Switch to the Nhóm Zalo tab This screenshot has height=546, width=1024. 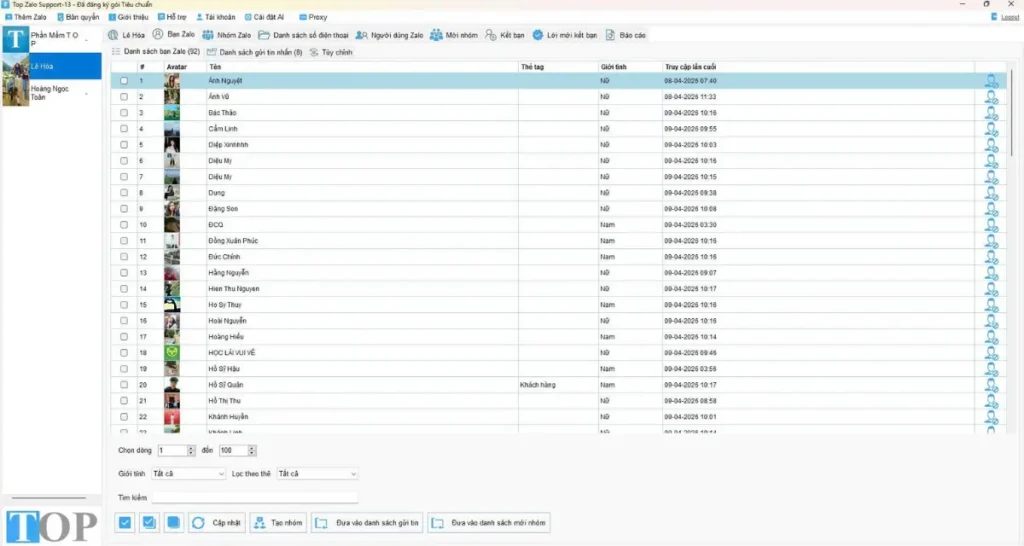click(x=227, y=35)
